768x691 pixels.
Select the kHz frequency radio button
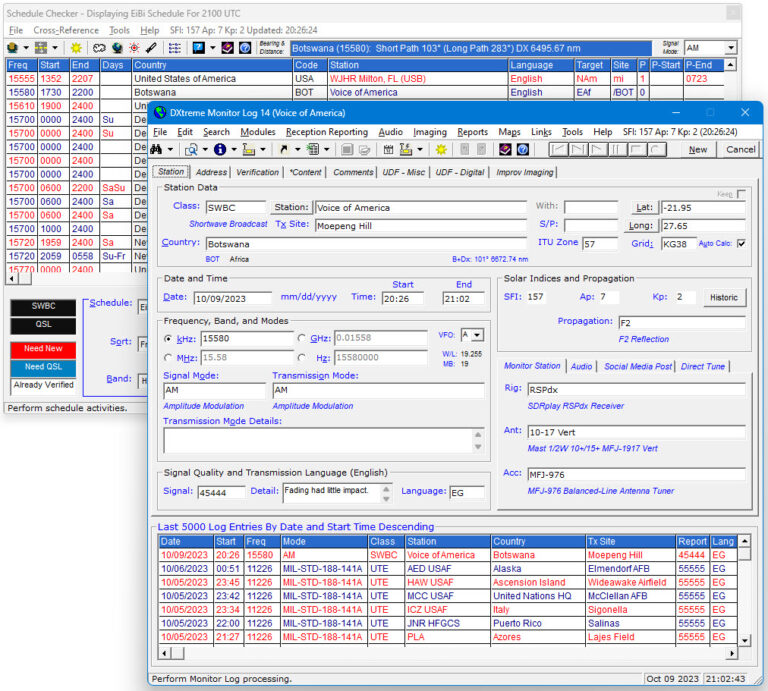(168, 339)
